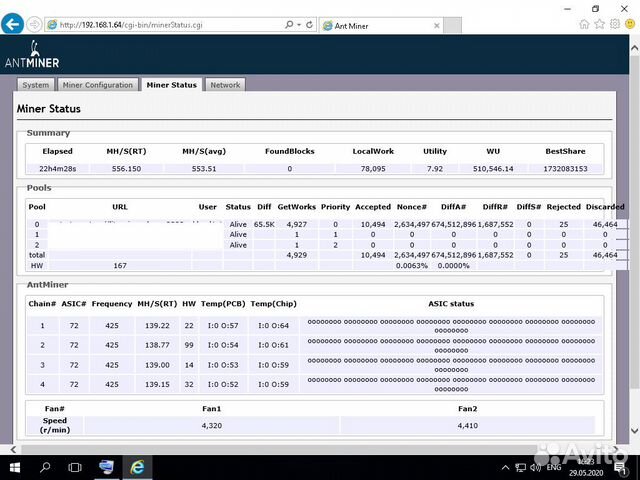The height and width of the screenshot is (480, 640).
Task: Open the Windows Start menu
Action: (15, 467)
